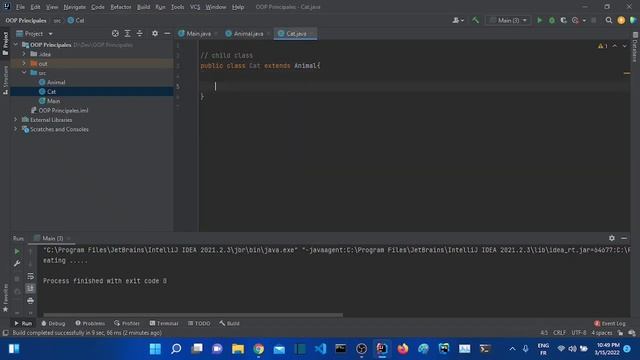Open the VCS menu
The height and width of the screenshot is (360, 640).
coord(195,7)
